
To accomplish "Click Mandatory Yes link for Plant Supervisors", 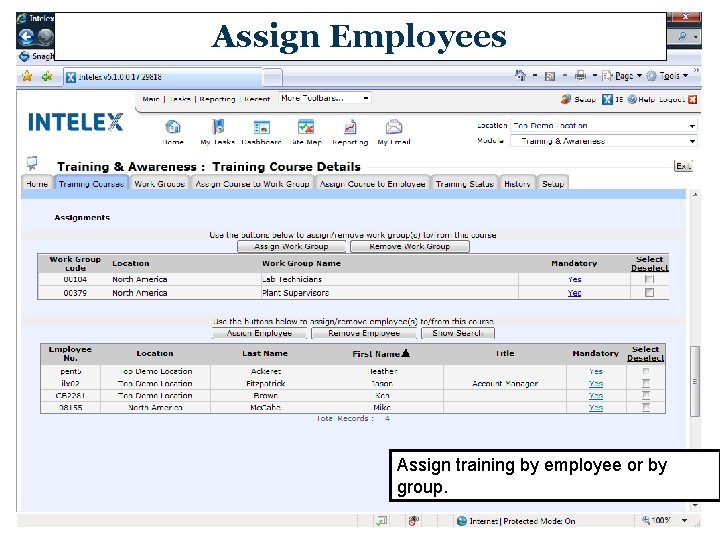I will click(574, 292).
